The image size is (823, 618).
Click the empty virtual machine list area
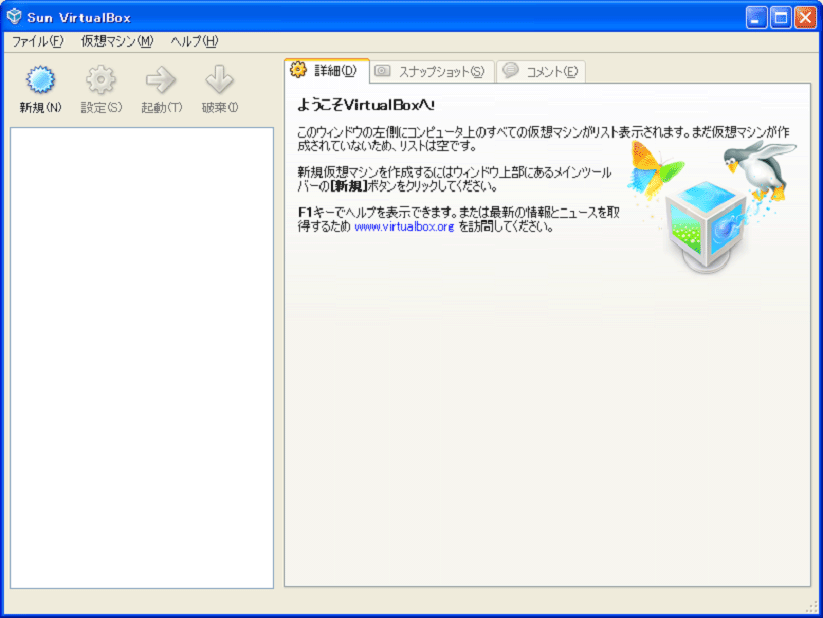142,358
